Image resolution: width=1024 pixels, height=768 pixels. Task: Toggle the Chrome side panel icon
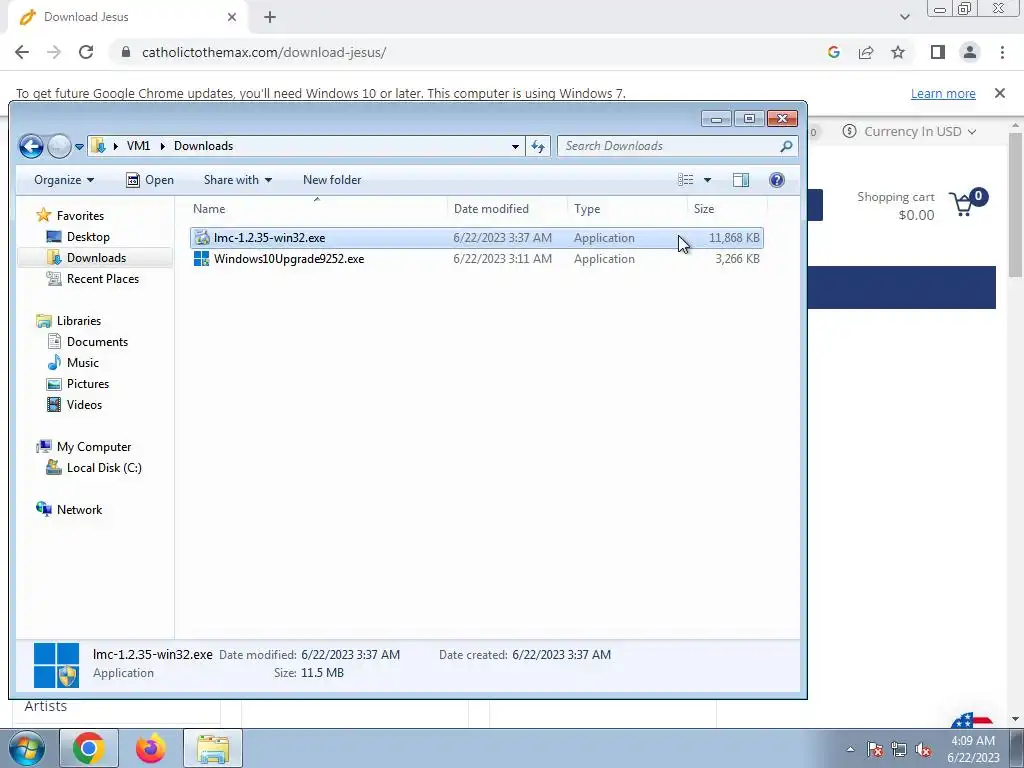pos(938,52)
